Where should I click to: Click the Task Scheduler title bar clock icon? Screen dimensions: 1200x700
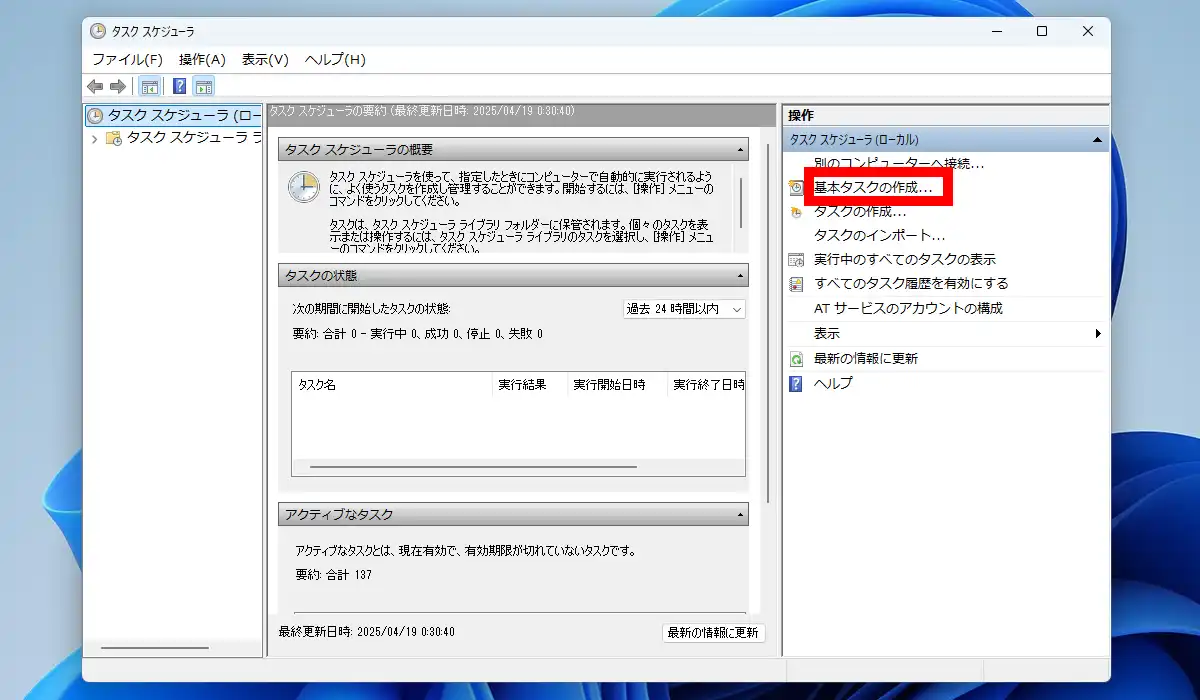[x=98, y=31]
